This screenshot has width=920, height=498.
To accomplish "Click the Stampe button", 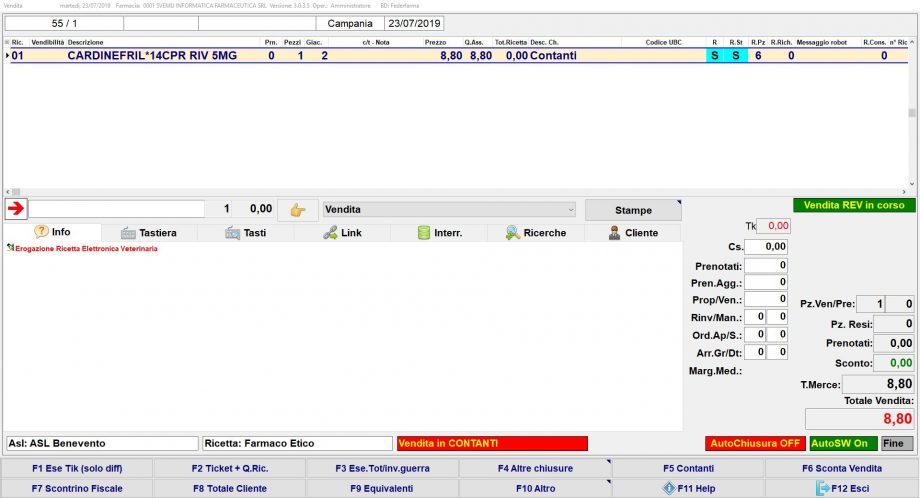I will point(633,210).
